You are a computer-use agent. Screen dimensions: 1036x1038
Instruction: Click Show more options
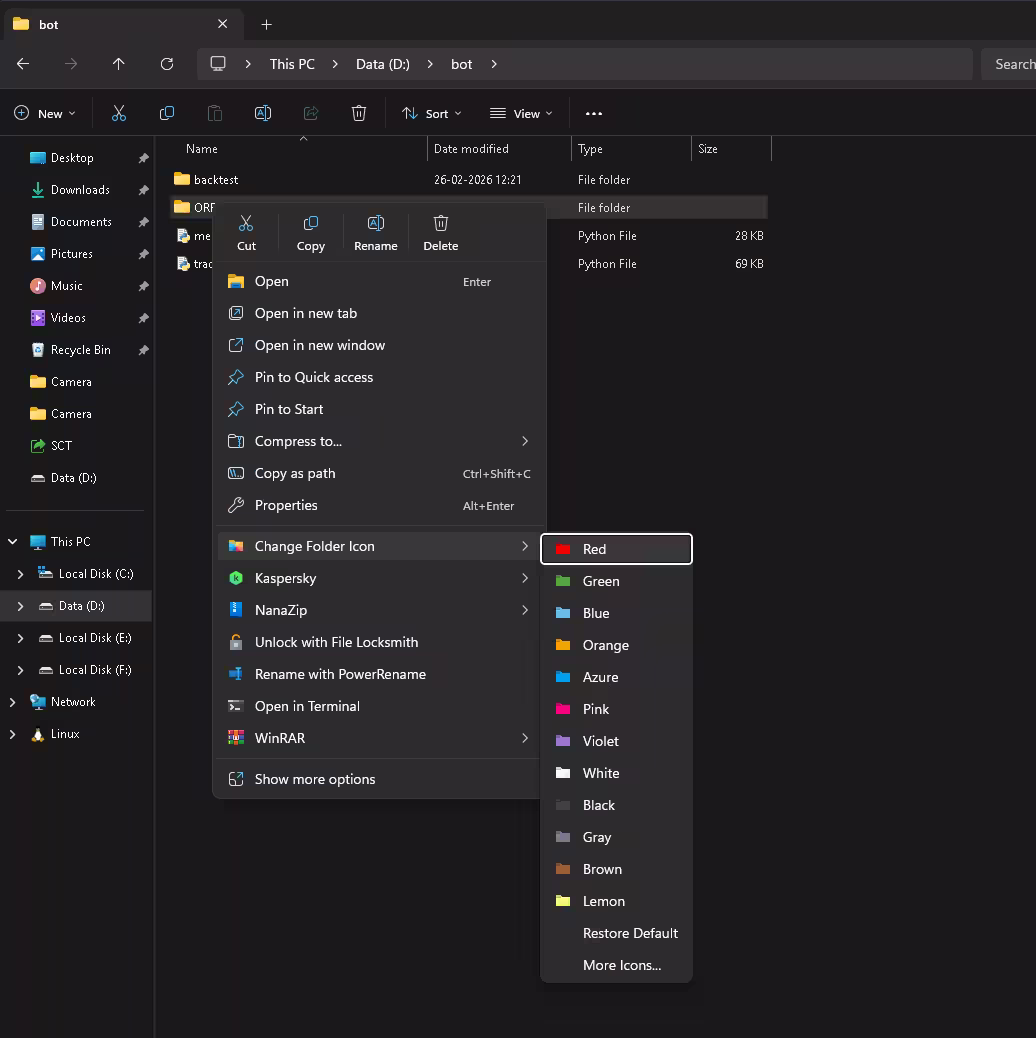coord(379,779)
